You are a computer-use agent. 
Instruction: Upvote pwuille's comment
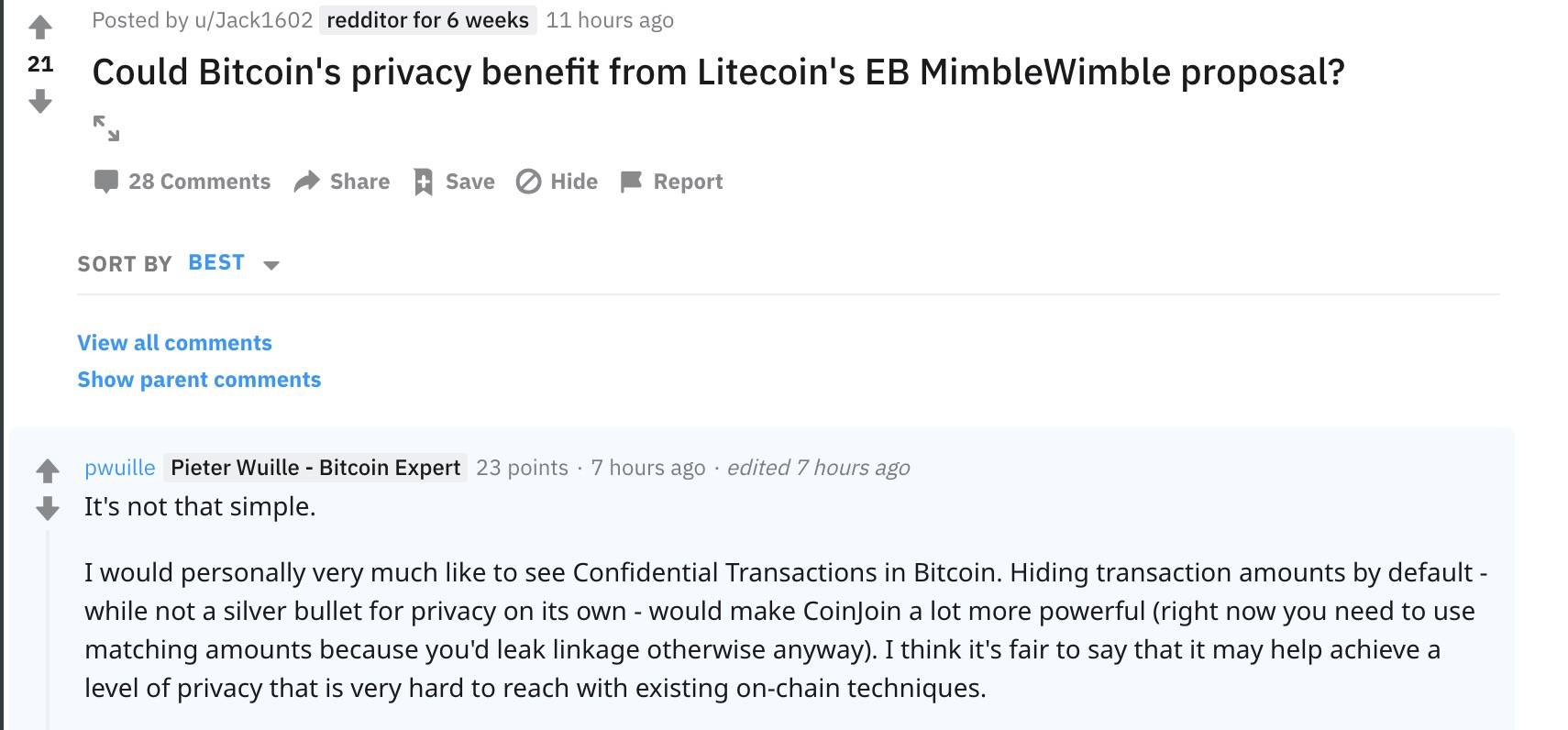click(x=48, y=470)
